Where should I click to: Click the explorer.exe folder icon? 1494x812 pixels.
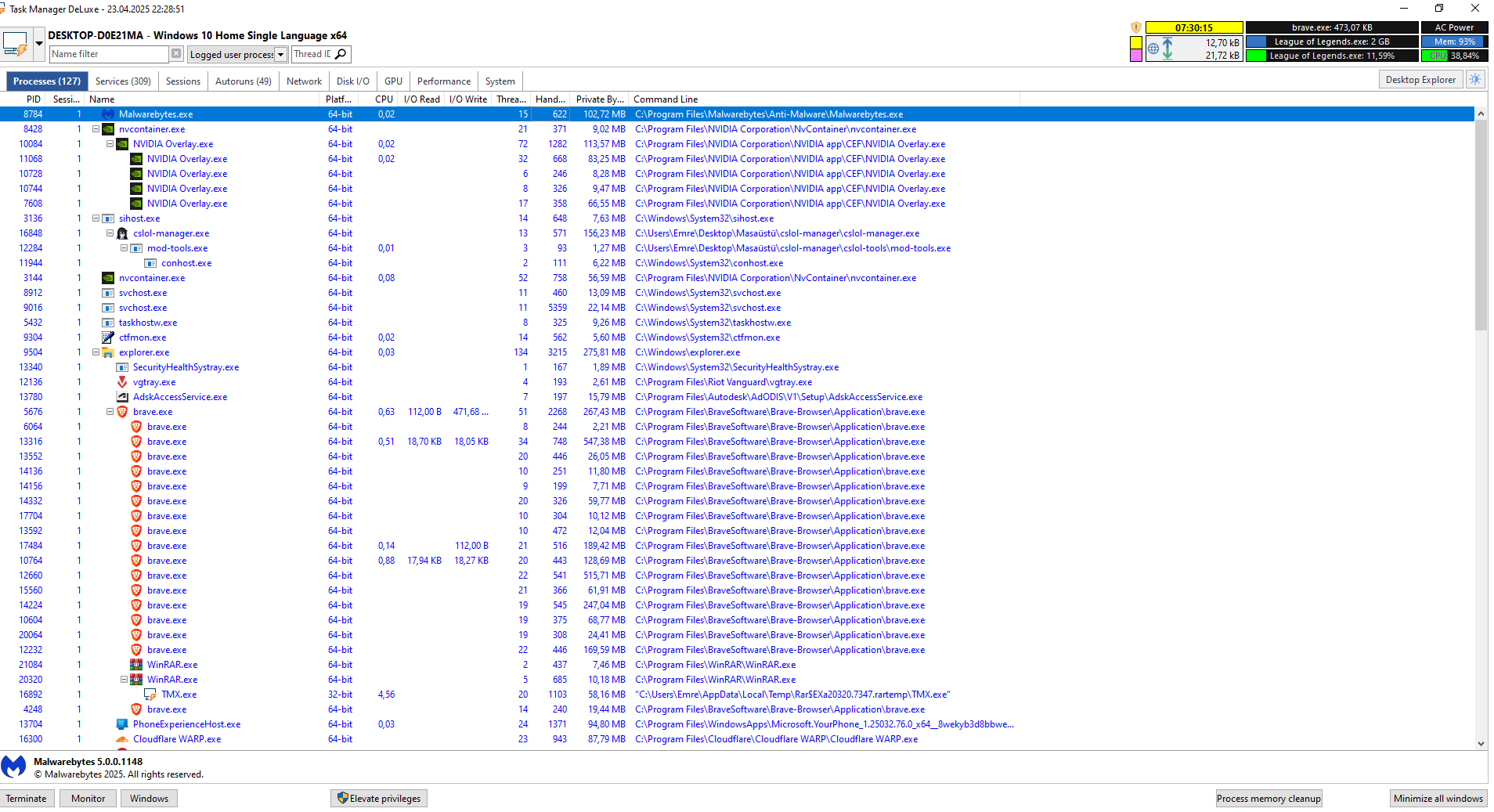pyautogui.click(x=108, y=352)
